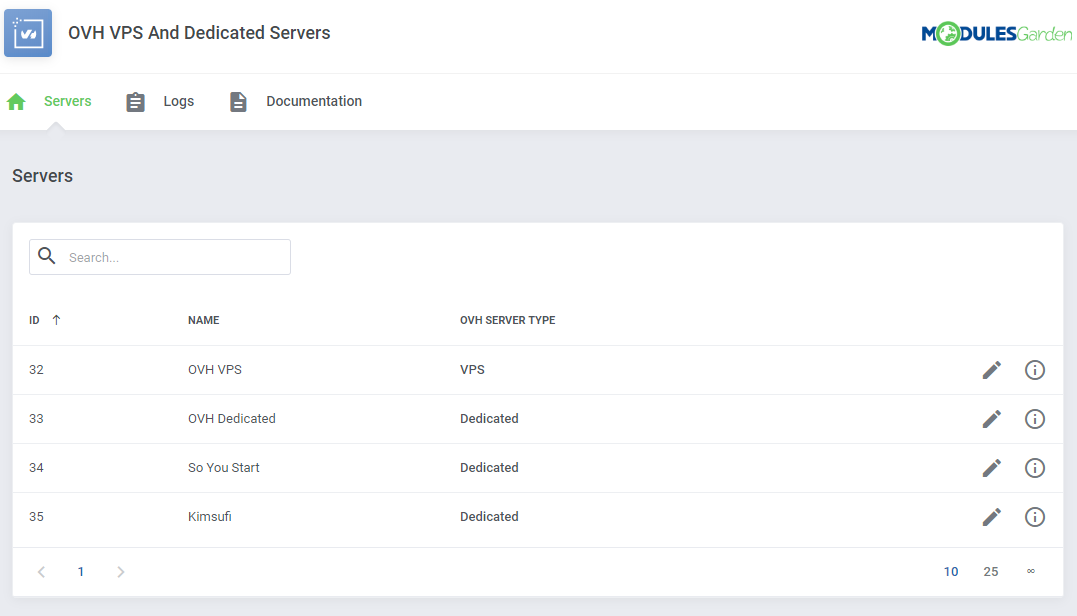Click the Servers section heading
This screenshot has height=616, width=1077.
click(43, 176)
